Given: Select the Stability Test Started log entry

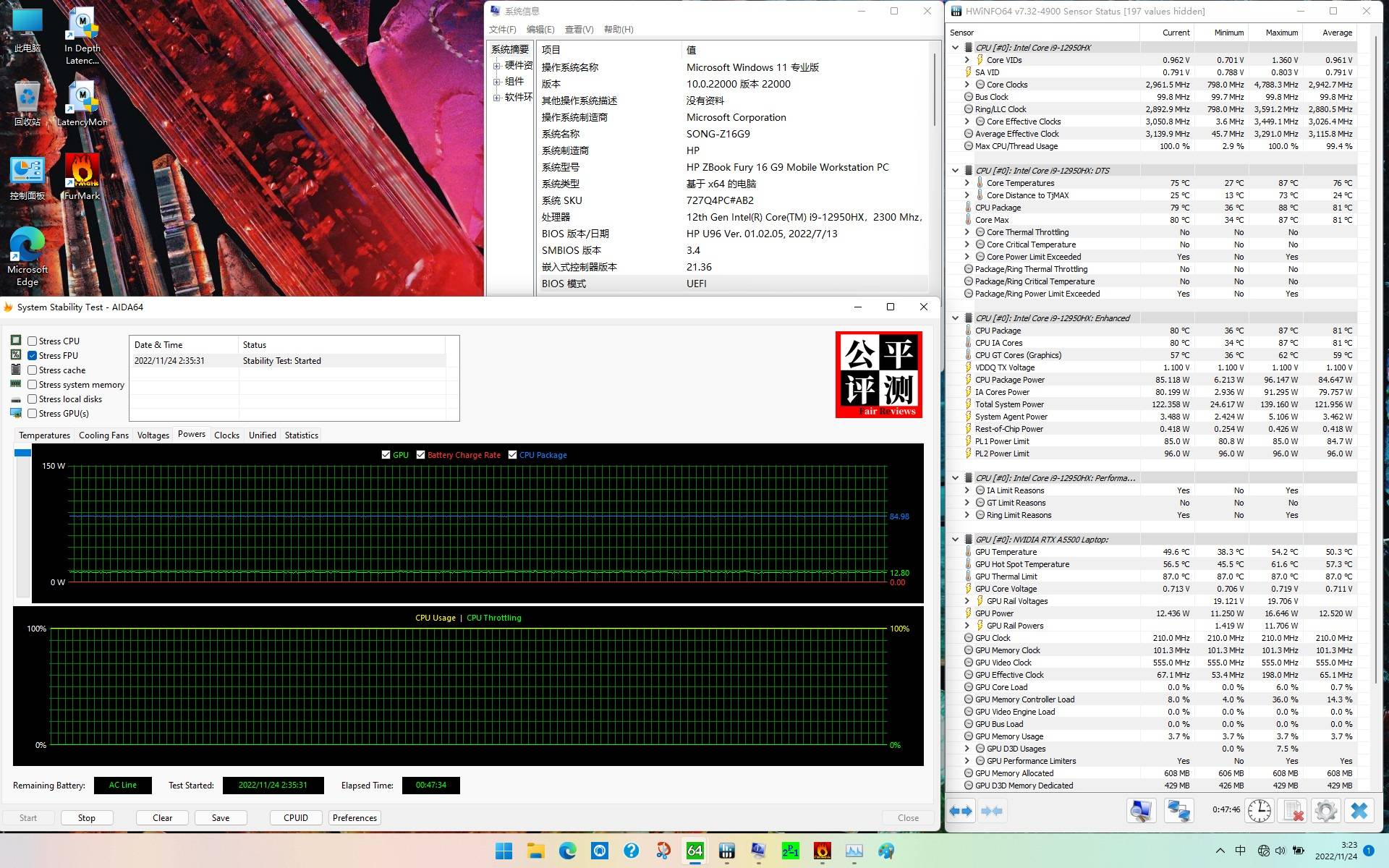Looking at the screenshot, I should [x=282, y=360].
